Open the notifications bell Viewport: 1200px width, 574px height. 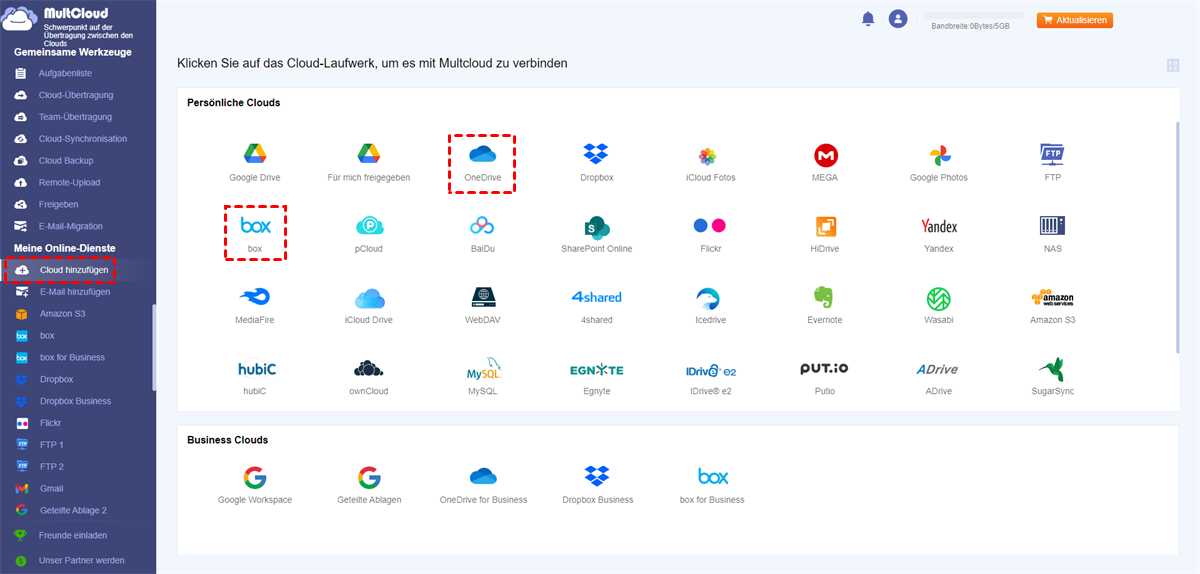click(x=868, y=19)
